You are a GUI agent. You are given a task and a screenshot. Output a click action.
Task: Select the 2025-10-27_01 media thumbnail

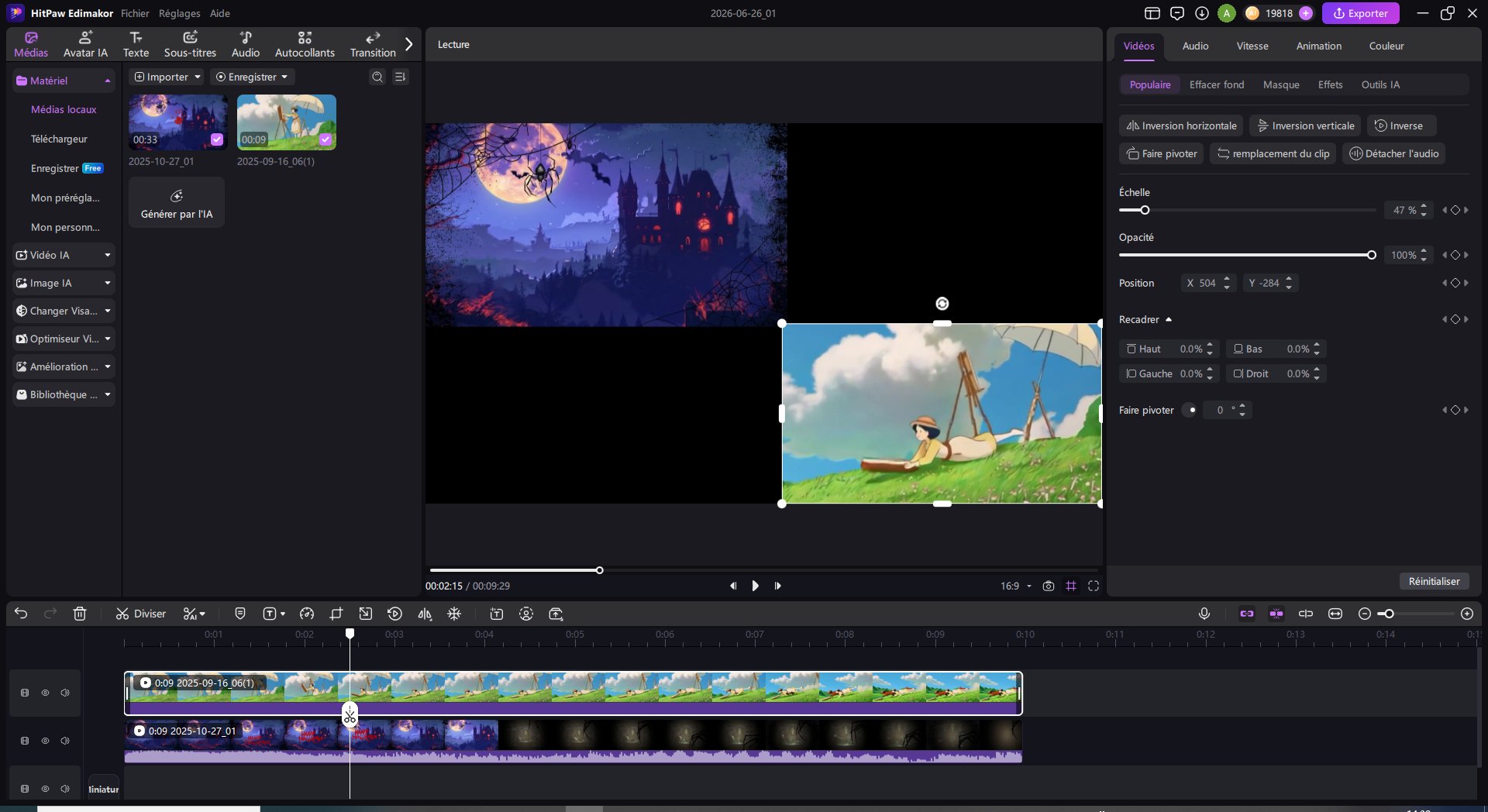pyautogui.click(x=177, y=122)
